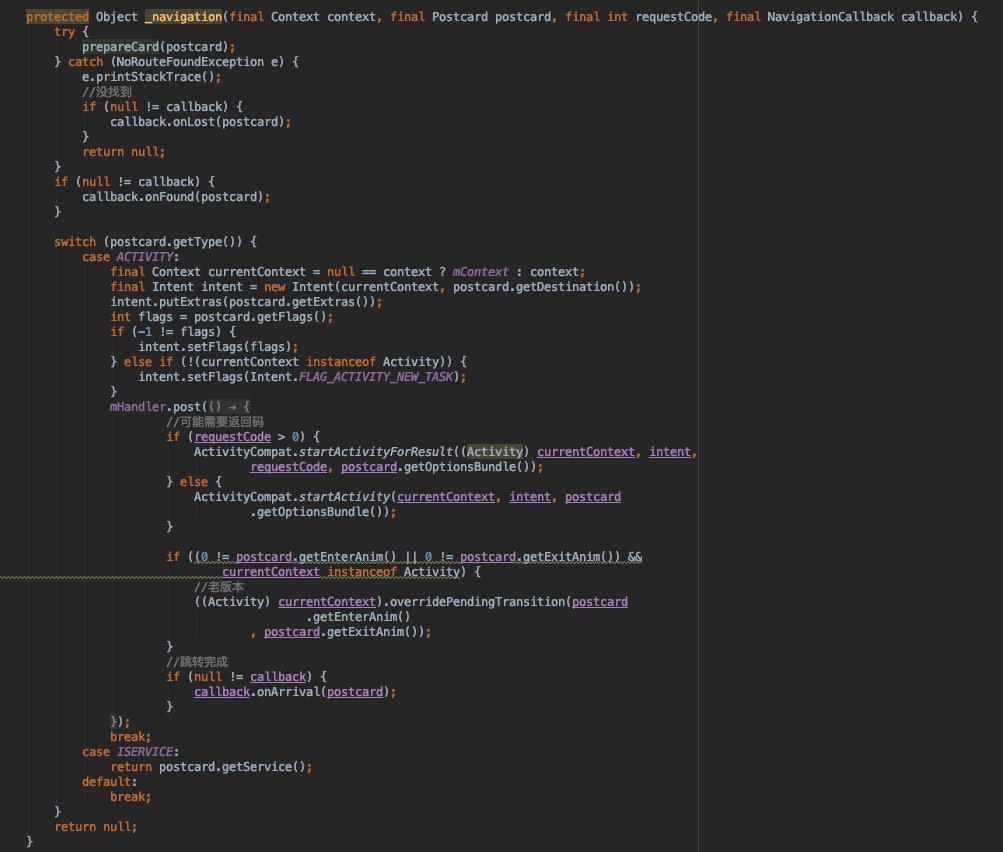Click NoRouteFoundException in the catch clause
Screen dimensions: 1003x852
click(x=190, y=61)
